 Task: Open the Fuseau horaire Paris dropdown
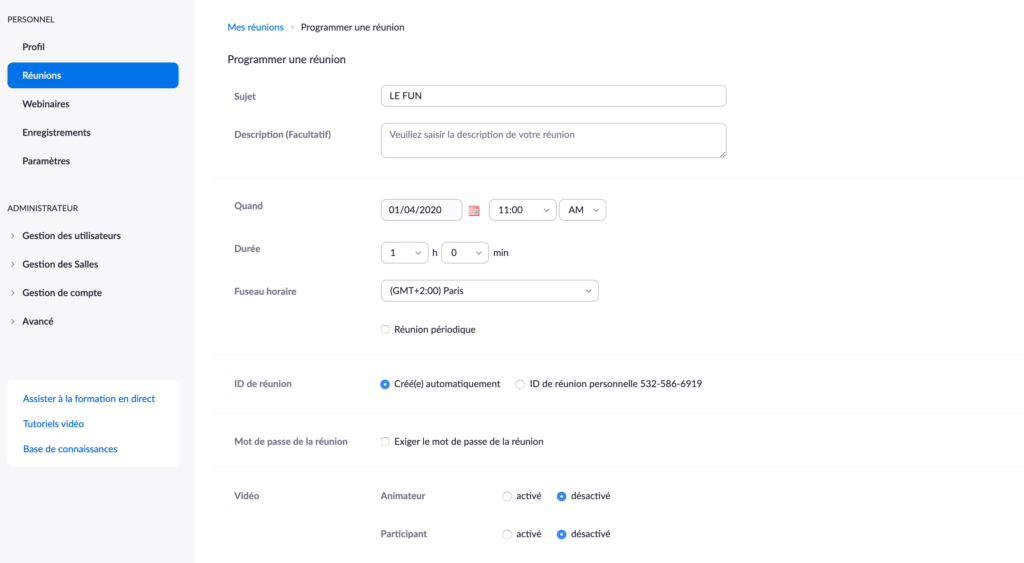490,291
